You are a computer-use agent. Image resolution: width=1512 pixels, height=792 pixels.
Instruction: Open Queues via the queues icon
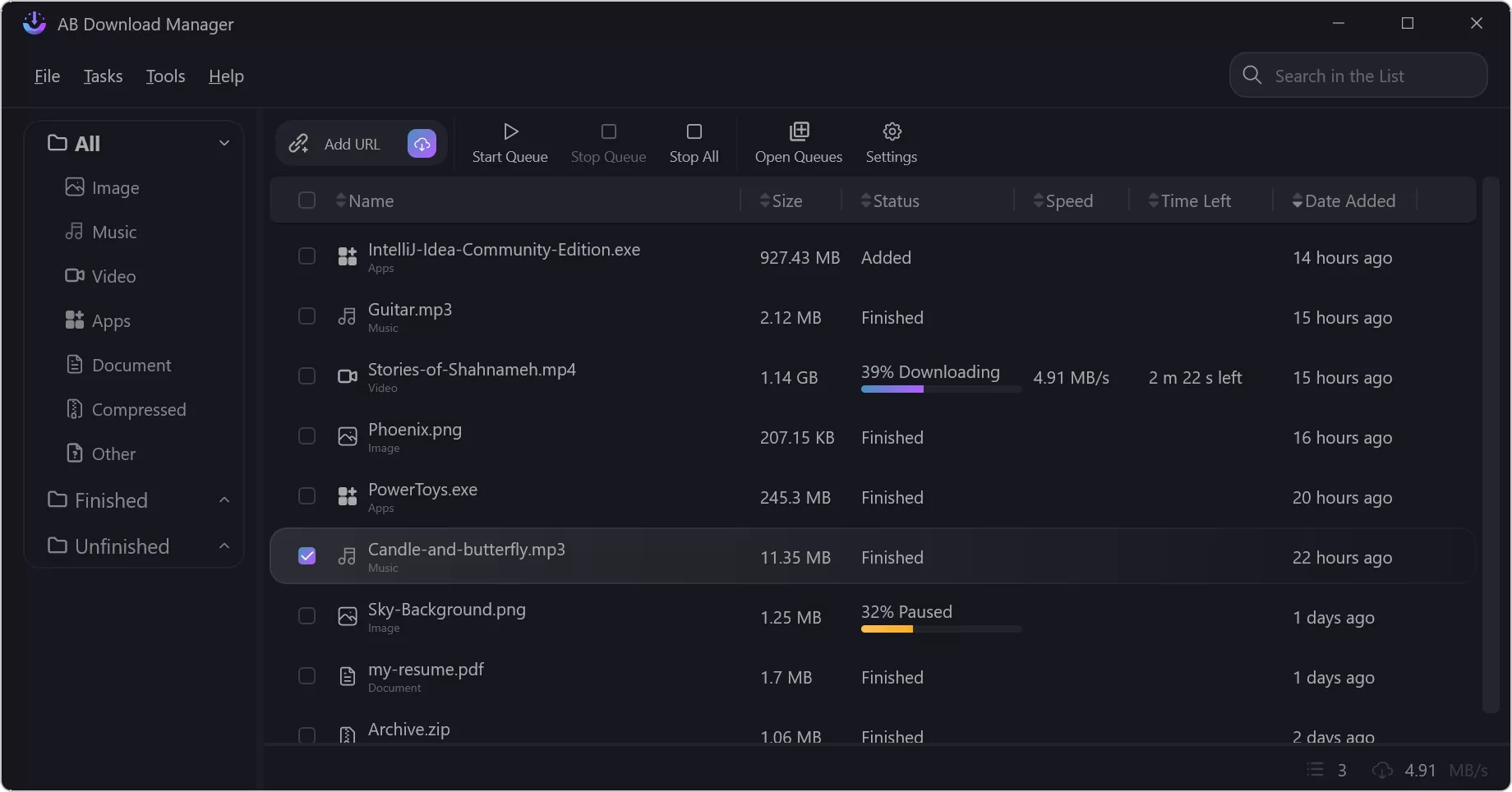[x=797, y=131]
